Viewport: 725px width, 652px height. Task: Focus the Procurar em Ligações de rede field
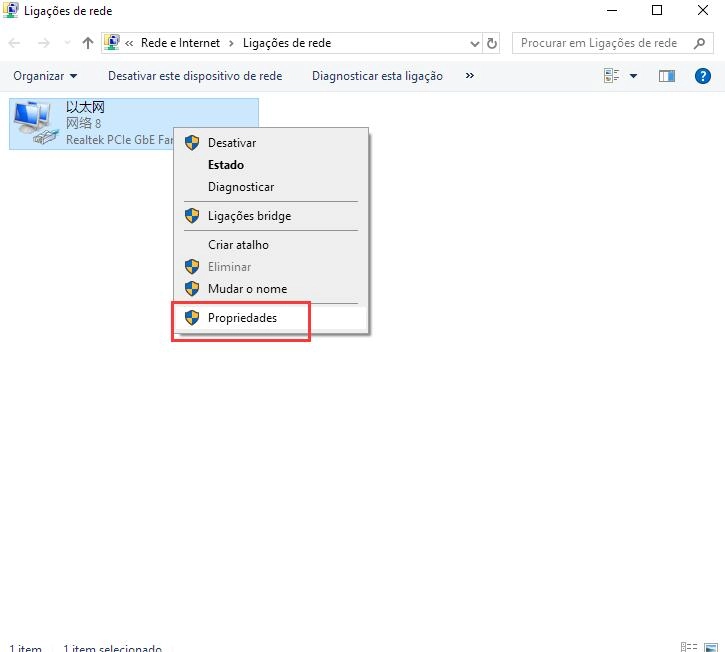[x=613, y=43]
